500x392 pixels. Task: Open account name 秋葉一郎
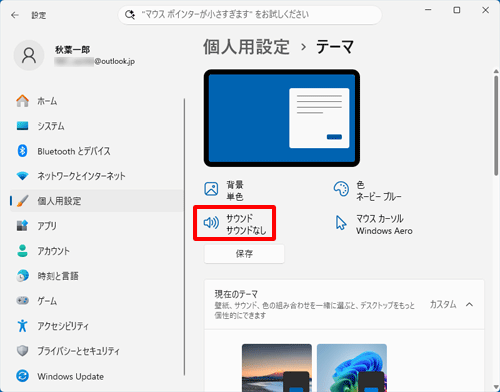tap(72, 50)
